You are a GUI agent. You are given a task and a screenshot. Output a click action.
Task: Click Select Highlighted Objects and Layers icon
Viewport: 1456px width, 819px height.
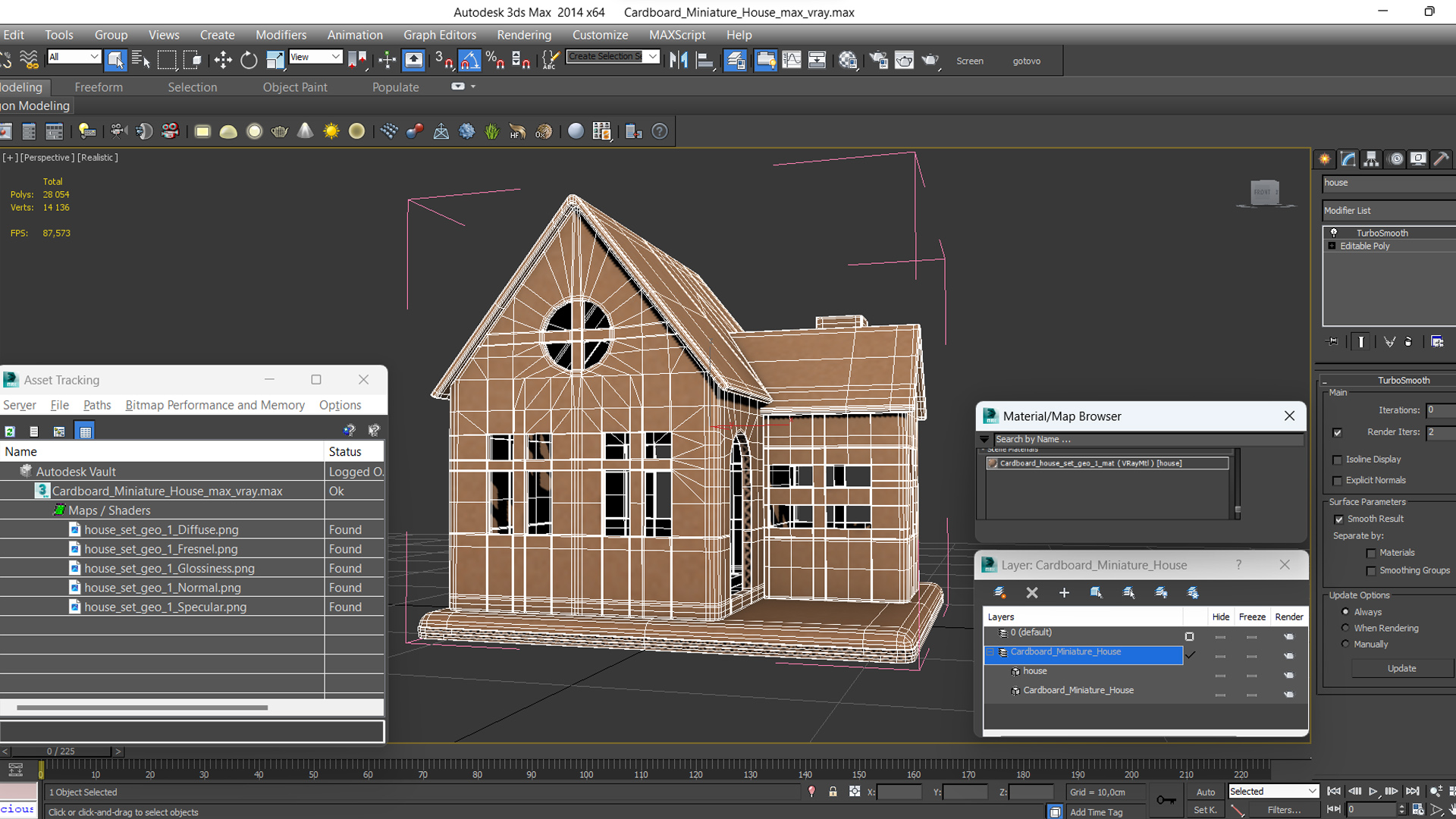[x=1097, y=592]
